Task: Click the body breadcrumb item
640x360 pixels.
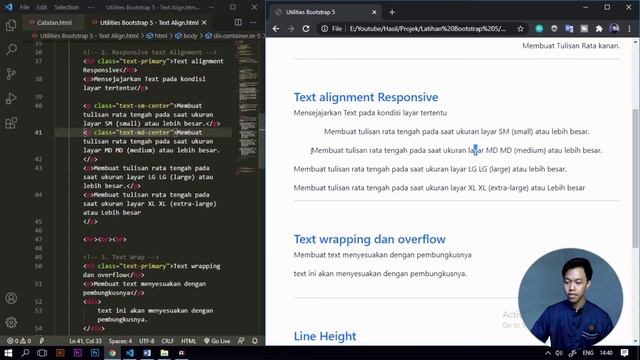Action: [187, 36]
